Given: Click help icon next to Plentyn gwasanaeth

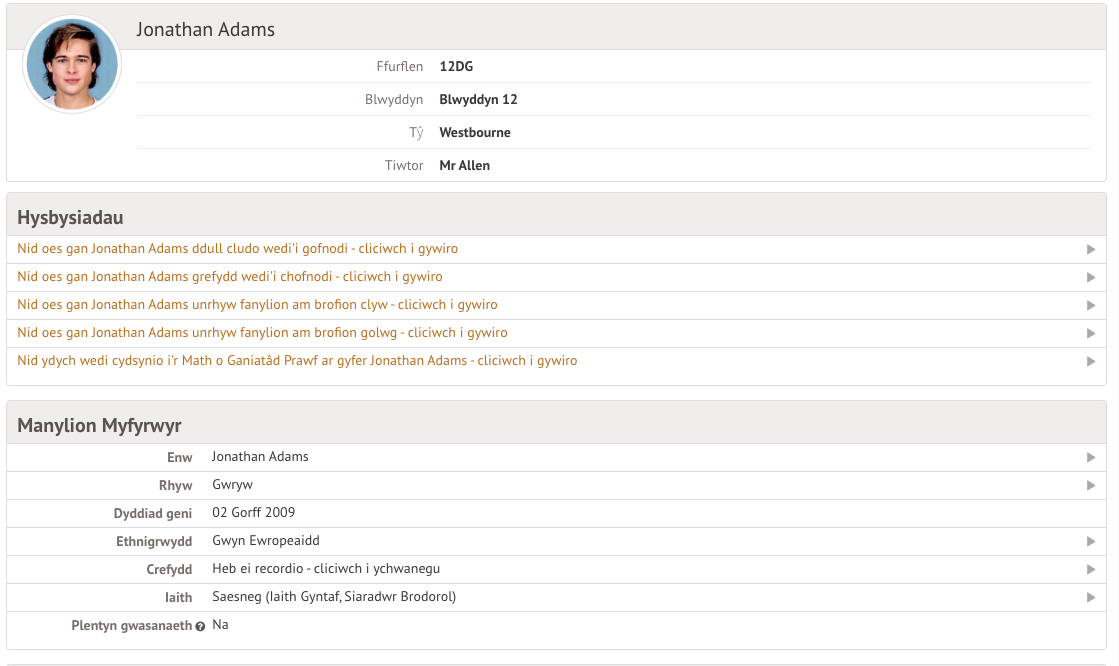Looking at the screenshot, I should click(200, 626).
